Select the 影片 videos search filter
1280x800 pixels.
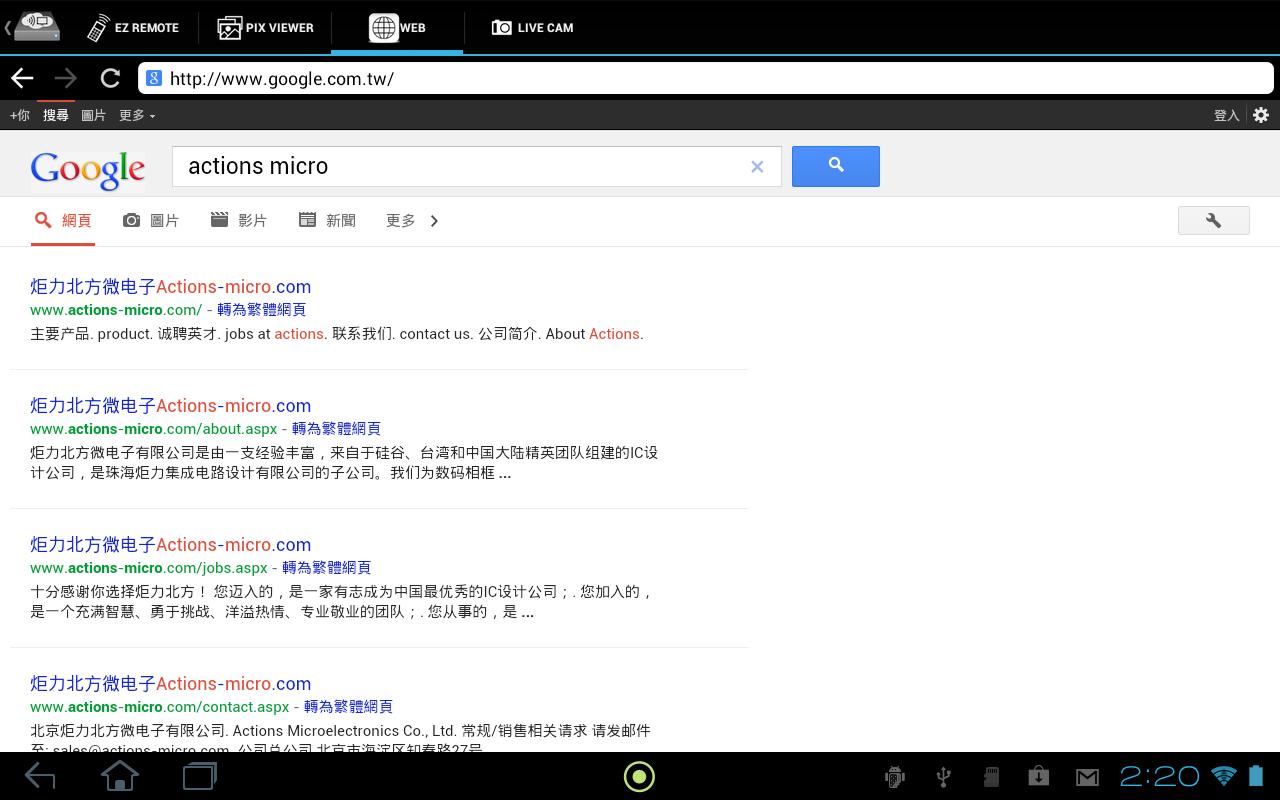238,221
